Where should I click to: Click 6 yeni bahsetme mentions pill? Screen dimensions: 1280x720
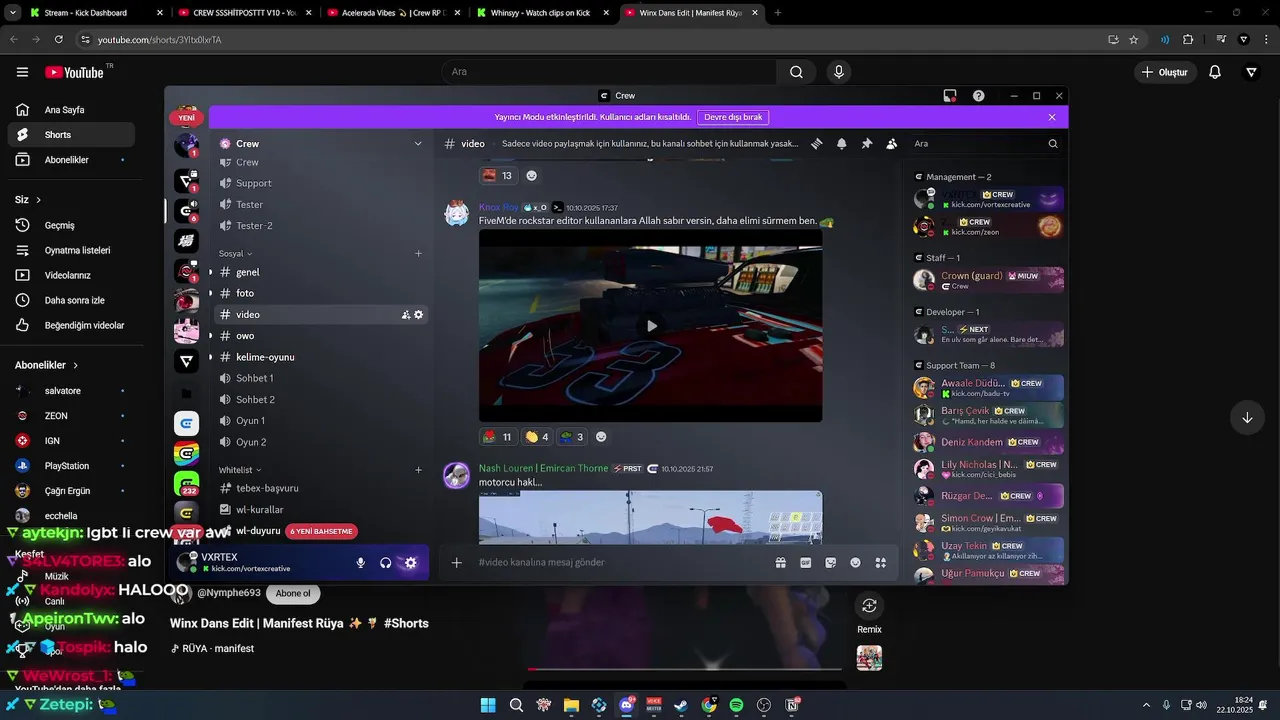[321, 531]
